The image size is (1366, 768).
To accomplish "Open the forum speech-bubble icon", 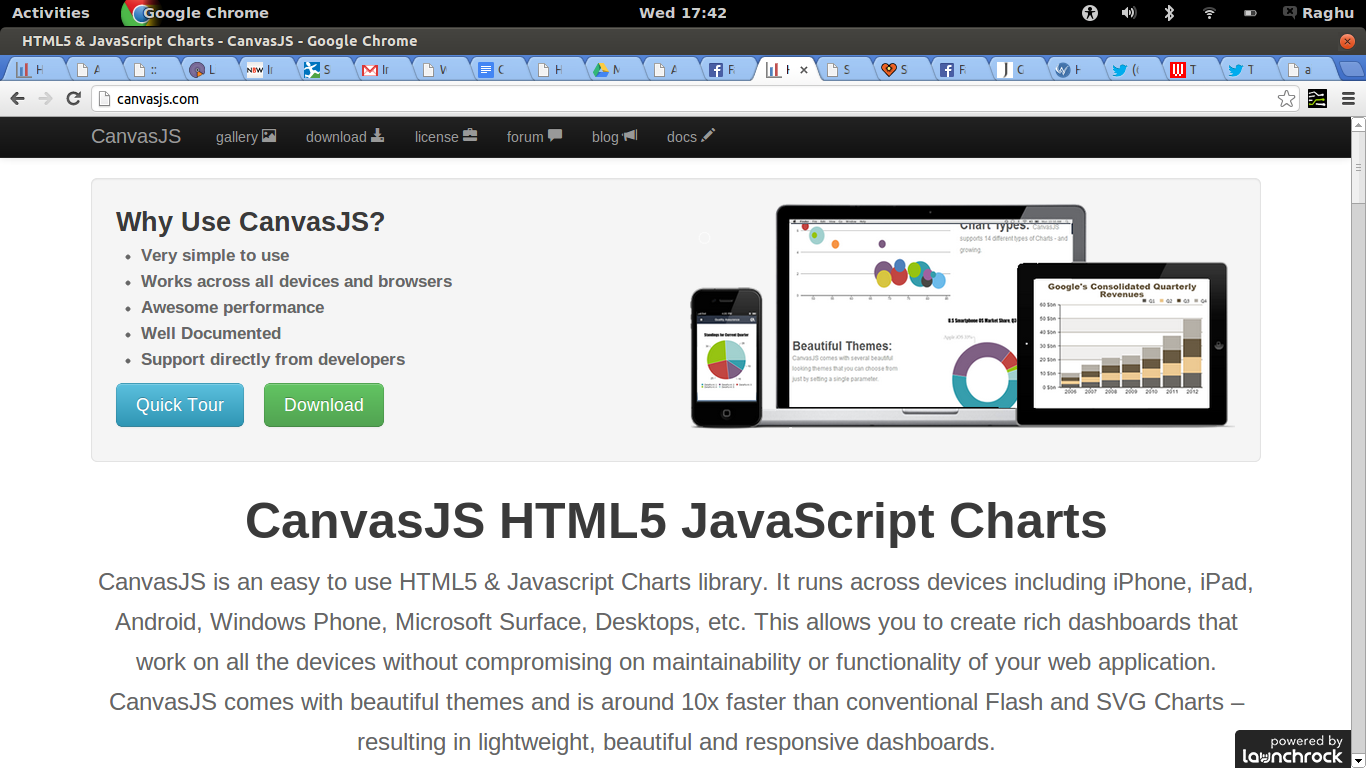I will (x=553, y=135).
